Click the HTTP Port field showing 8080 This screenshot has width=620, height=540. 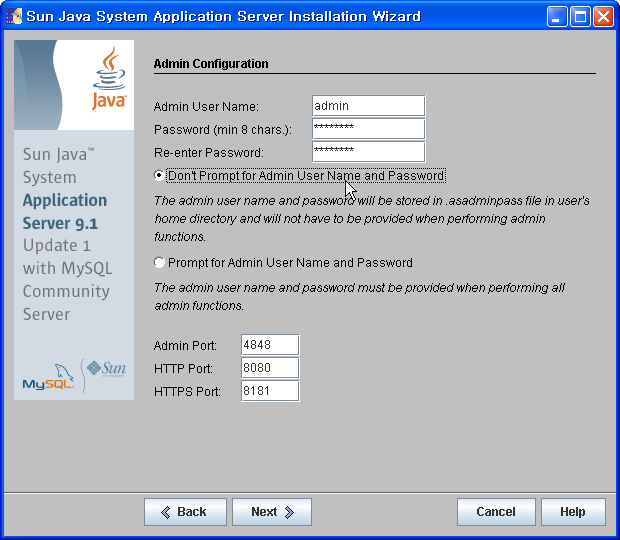coord(270,368)
